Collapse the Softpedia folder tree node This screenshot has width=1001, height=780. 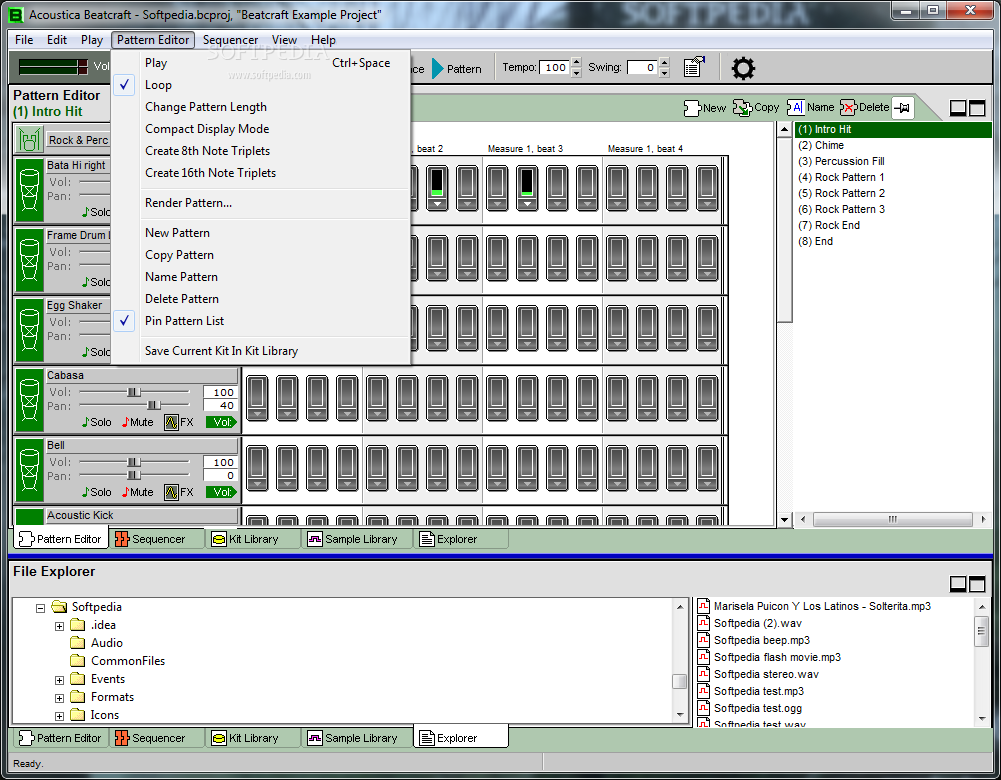click(x=40, y=608)
